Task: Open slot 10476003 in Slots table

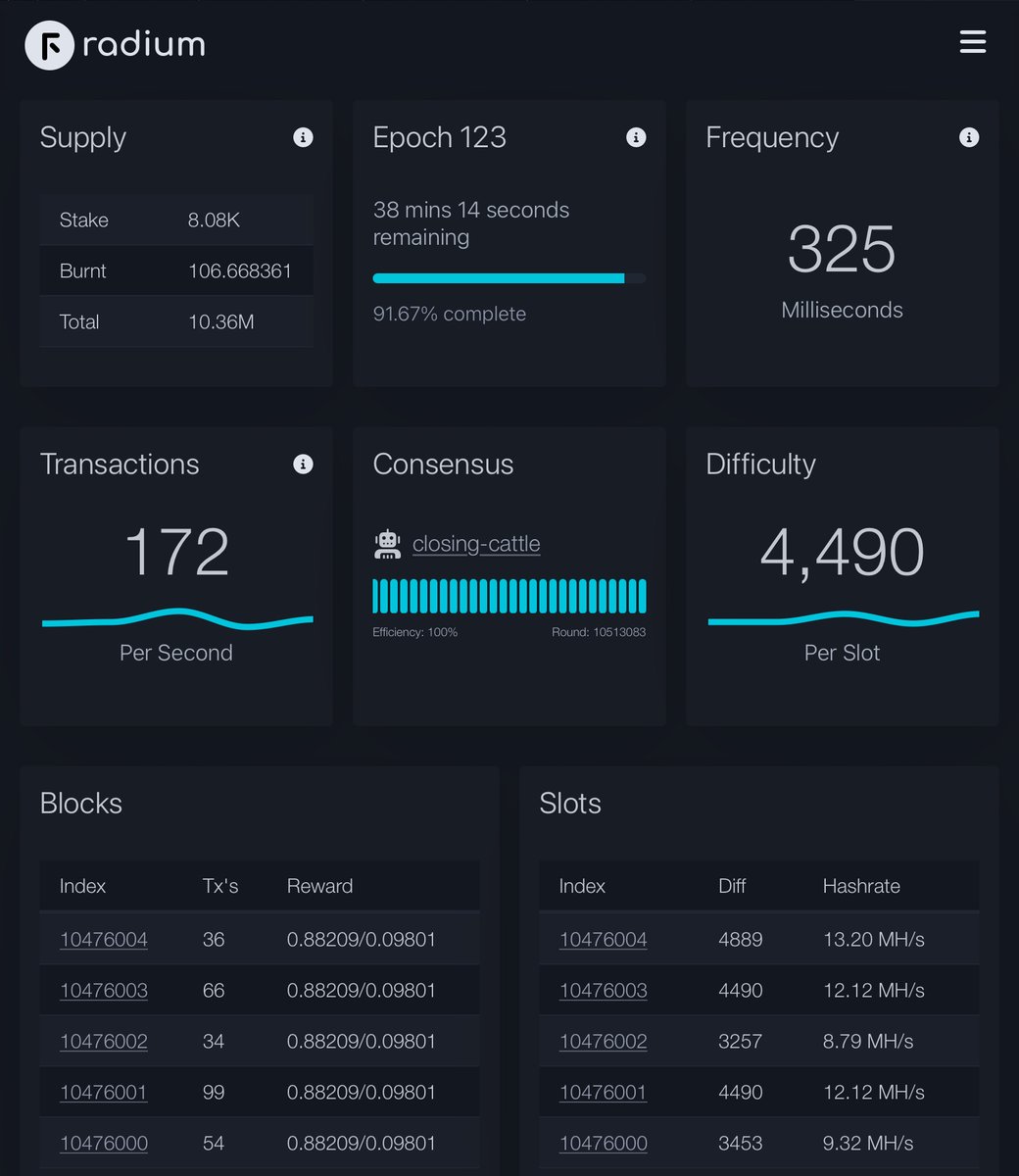Action: 604,991
